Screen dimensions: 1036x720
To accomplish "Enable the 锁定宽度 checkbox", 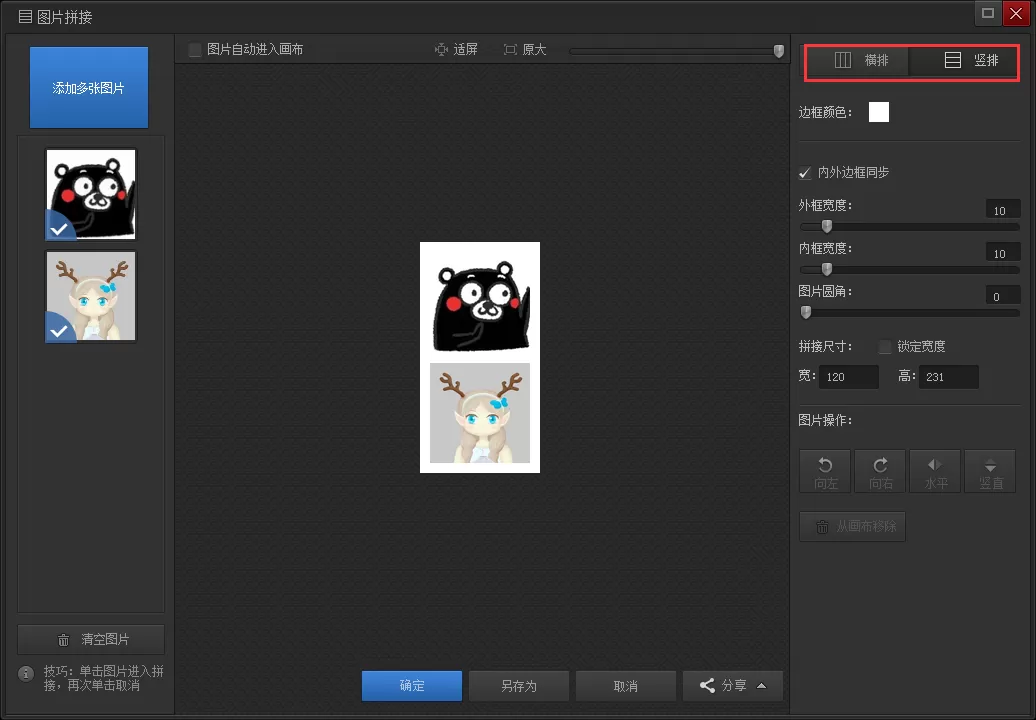I will (x=885, y=346).
